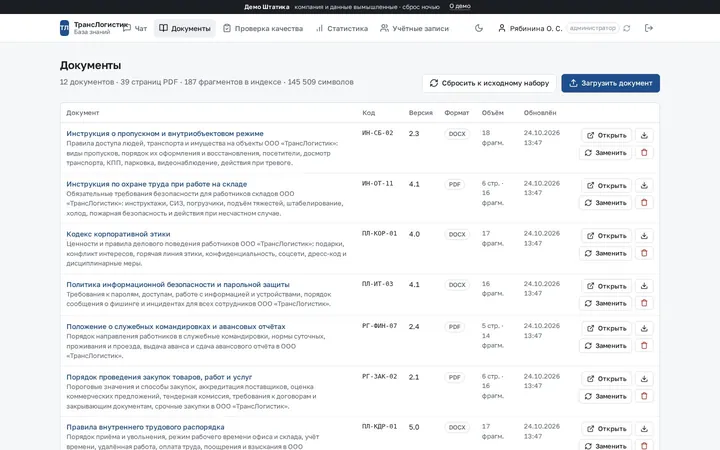This screenshot has width=720, height=450.
Task: Click title Инструкция по охране труда при работе на складе
Action: point(157,184)
